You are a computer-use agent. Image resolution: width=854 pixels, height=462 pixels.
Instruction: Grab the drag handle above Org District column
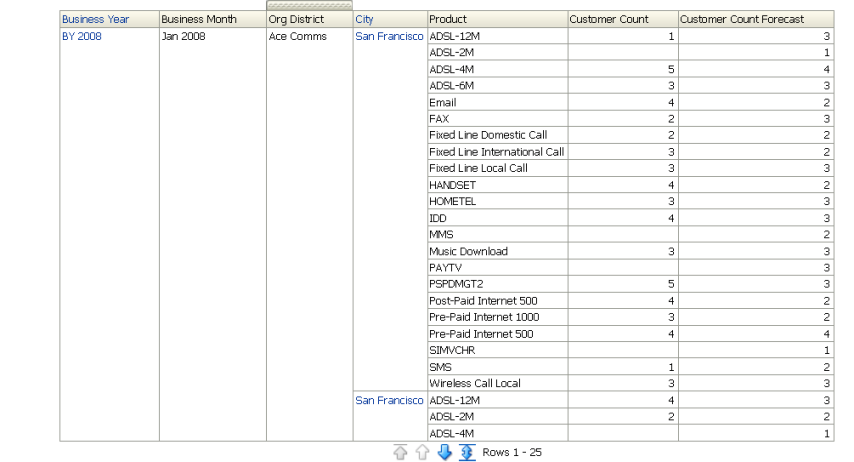click(x=309, y=5)
